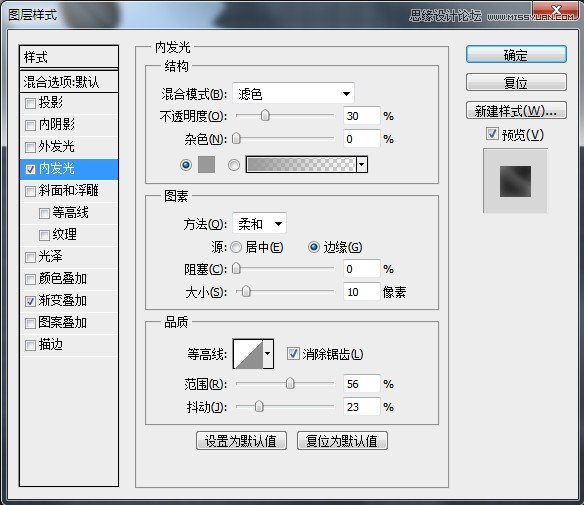584x505 pixels.
Task: Click the 不透明度 opacity slider handle
Action: 265,115
